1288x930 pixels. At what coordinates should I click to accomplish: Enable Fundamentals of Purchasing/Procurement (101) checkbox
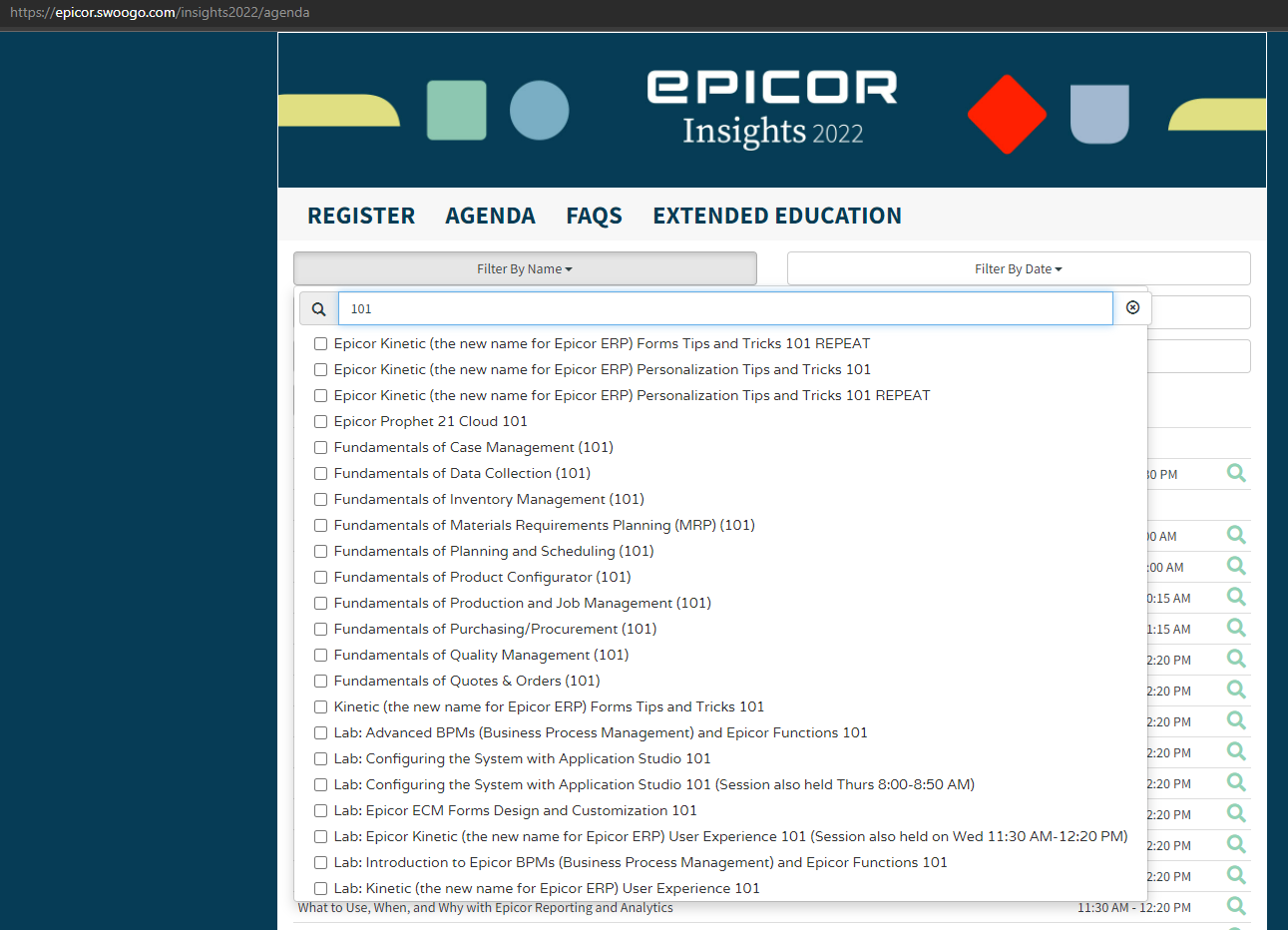tap(320, 629)
